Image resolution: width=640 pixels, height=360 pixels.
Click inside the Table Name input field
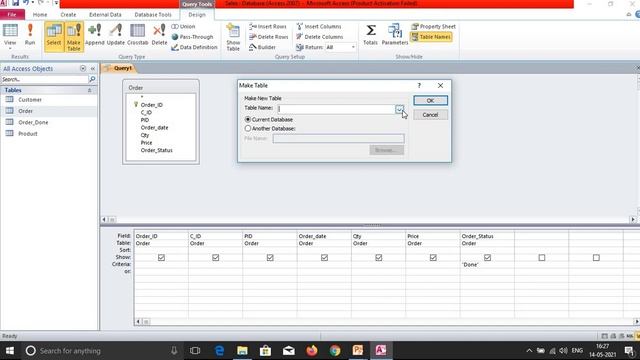point(336,109)
